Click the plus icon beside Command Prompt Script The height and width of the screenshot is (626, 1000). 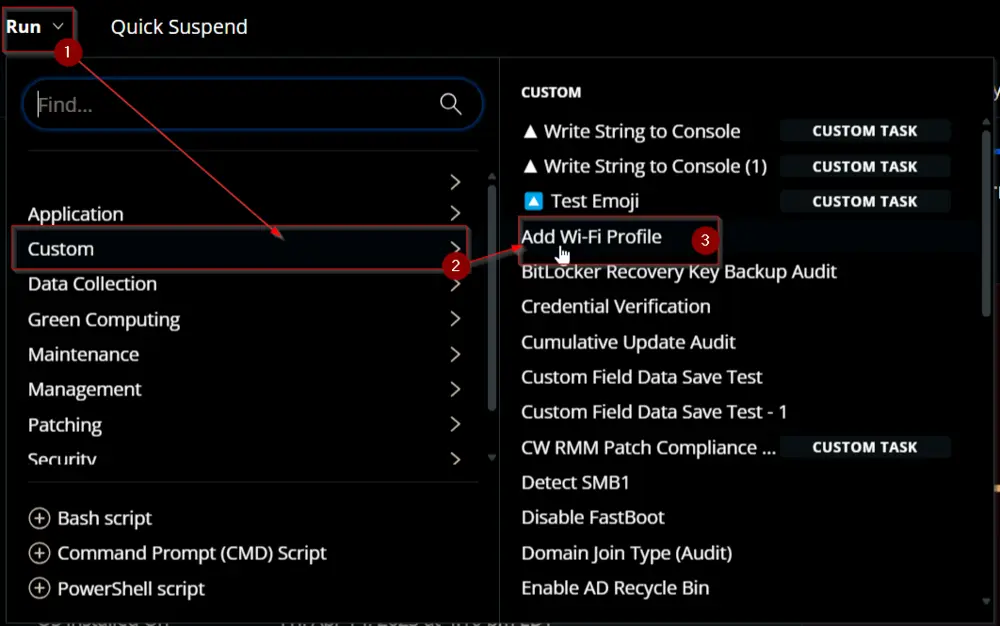coord(40,553)
